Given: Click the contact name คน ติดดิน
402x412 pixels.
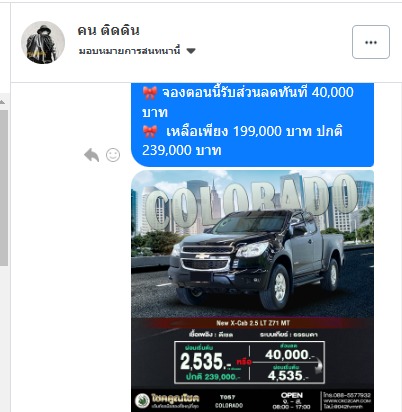Looking at the screenshot, I should coord(109,30).
